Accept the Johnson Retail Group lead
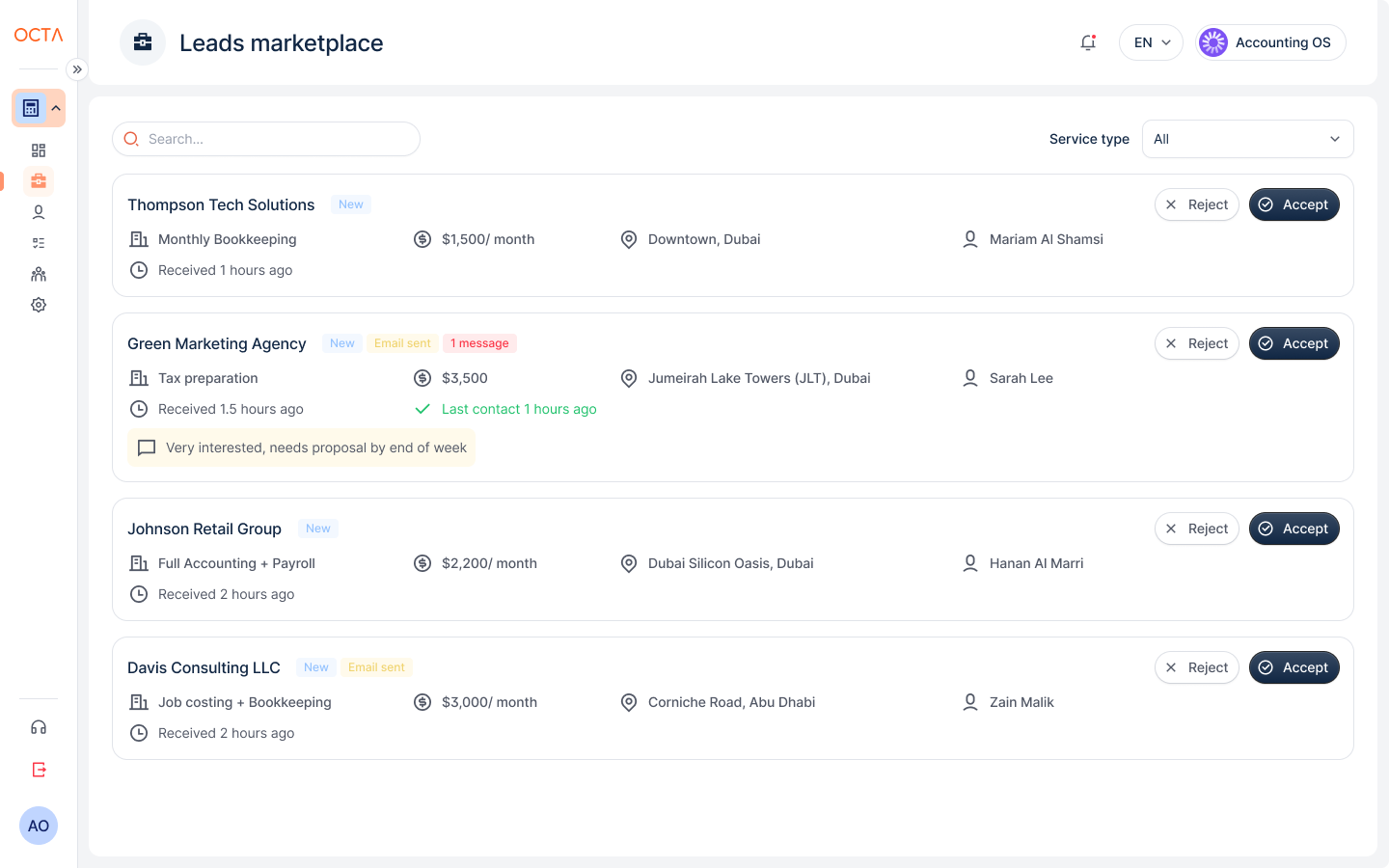The width and height of the screenshot is (1389, 868). (1294, 529)
